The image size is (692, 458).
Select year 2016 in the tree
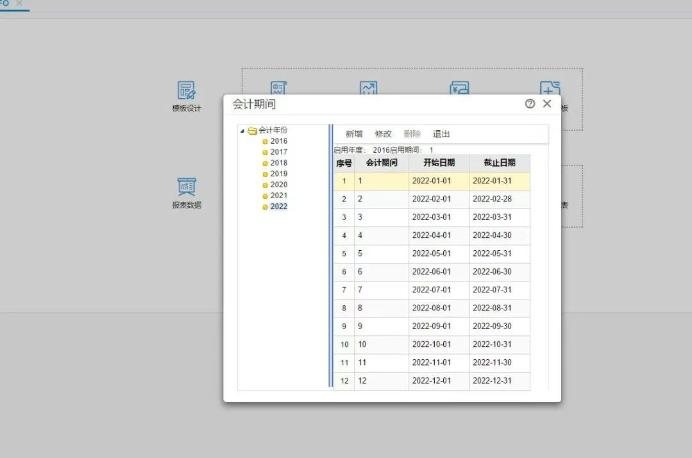coord(278,141)
